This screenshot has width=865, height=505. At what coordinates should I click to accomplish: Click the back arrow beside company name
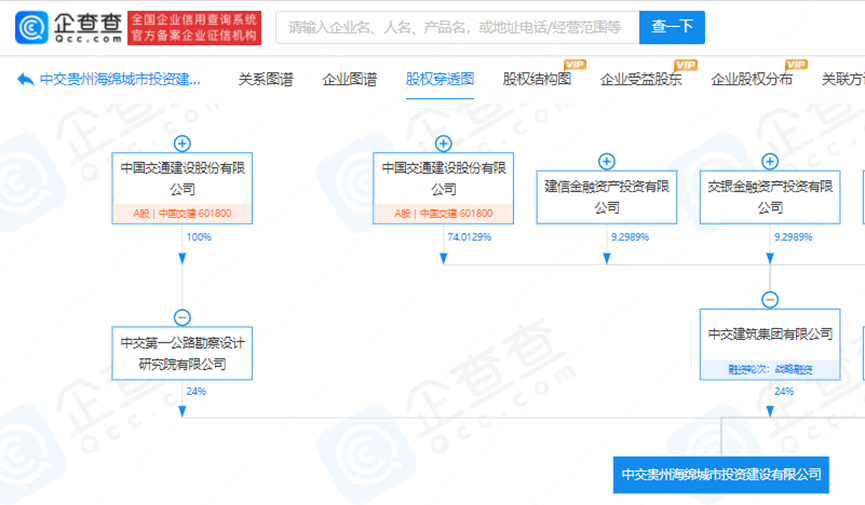click(25, 79)
